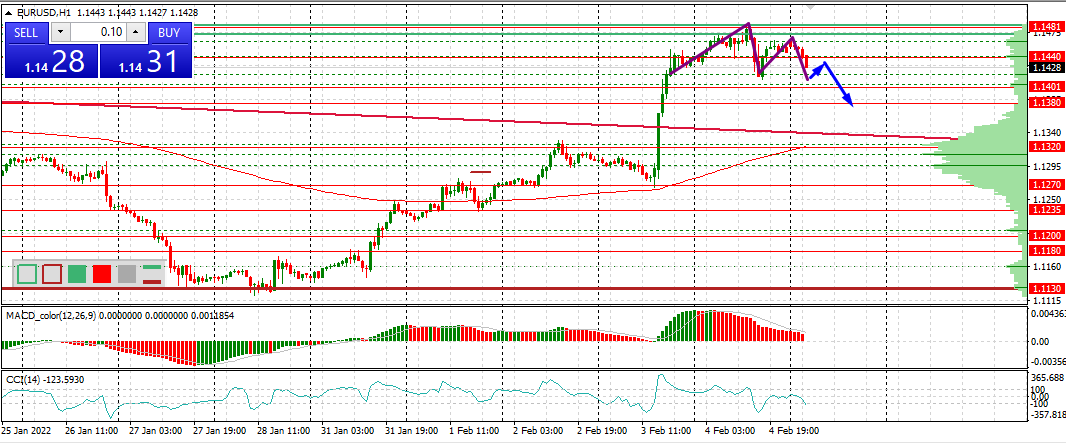Click the SELL button in one-click trading panel
Screen dimensions: 1066x444
(26, 32)
